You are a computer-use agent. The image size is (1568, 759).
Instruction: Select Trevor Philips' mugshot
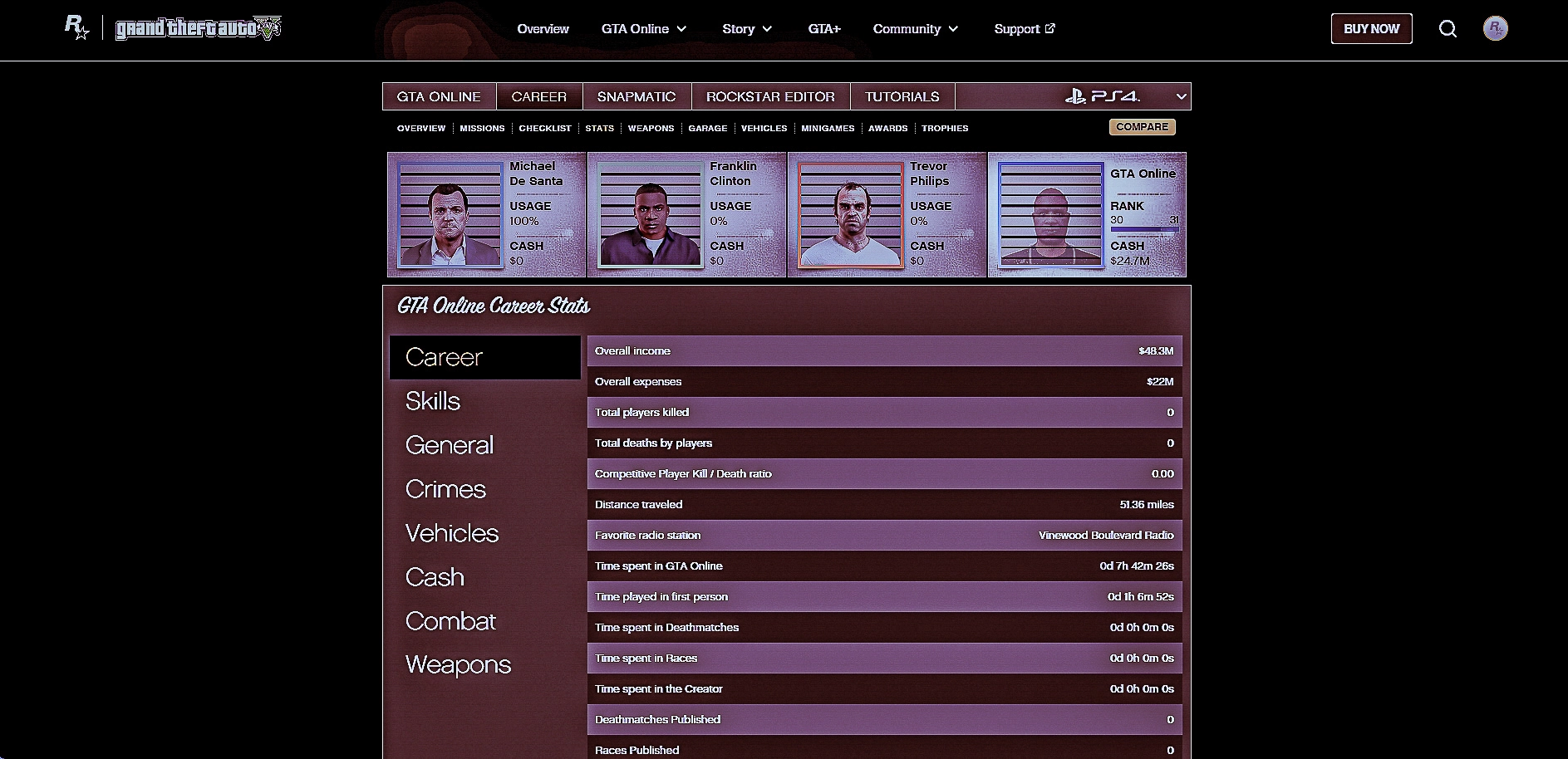coord(850,215)
